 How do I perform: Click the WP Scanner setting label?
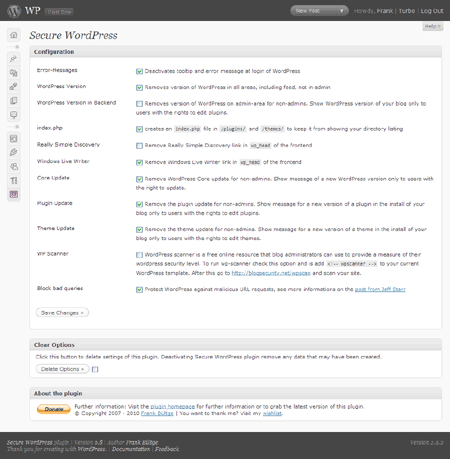(x=52, y=254)
